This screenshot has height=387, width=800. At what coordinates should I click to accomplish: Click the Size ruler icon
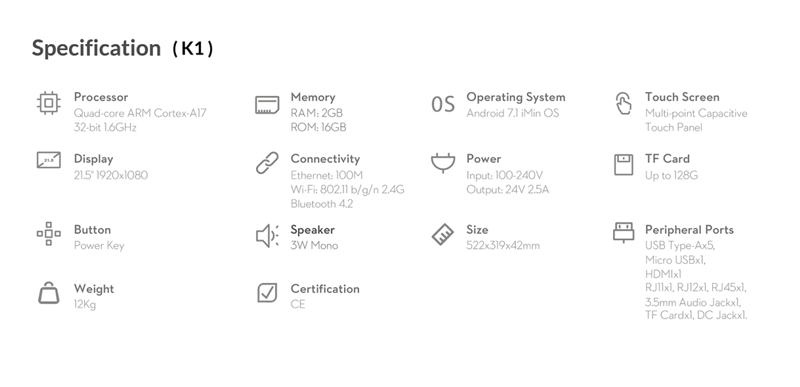click(442, 235)
